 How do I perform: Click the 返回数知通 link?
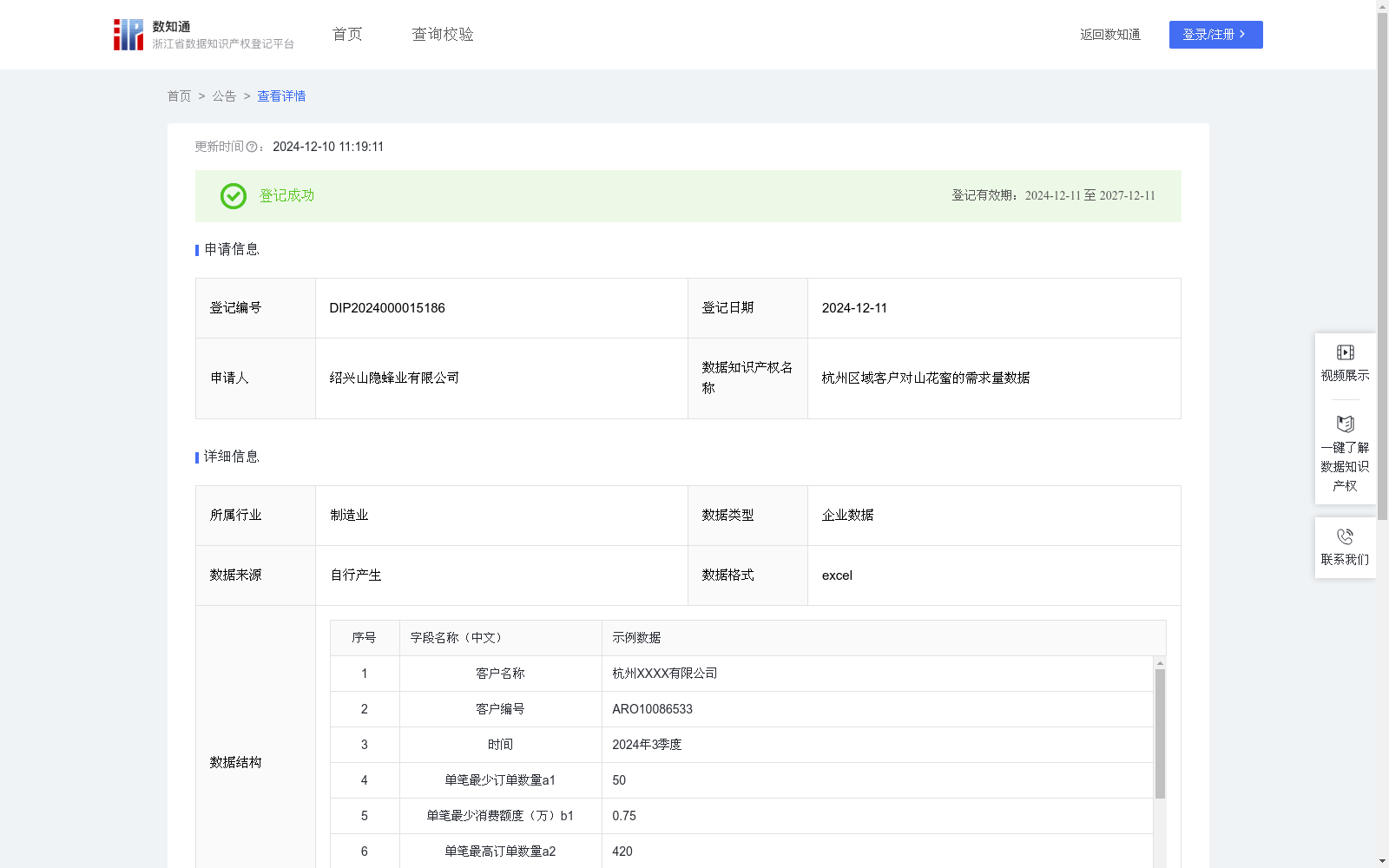tap(1110, 35)
